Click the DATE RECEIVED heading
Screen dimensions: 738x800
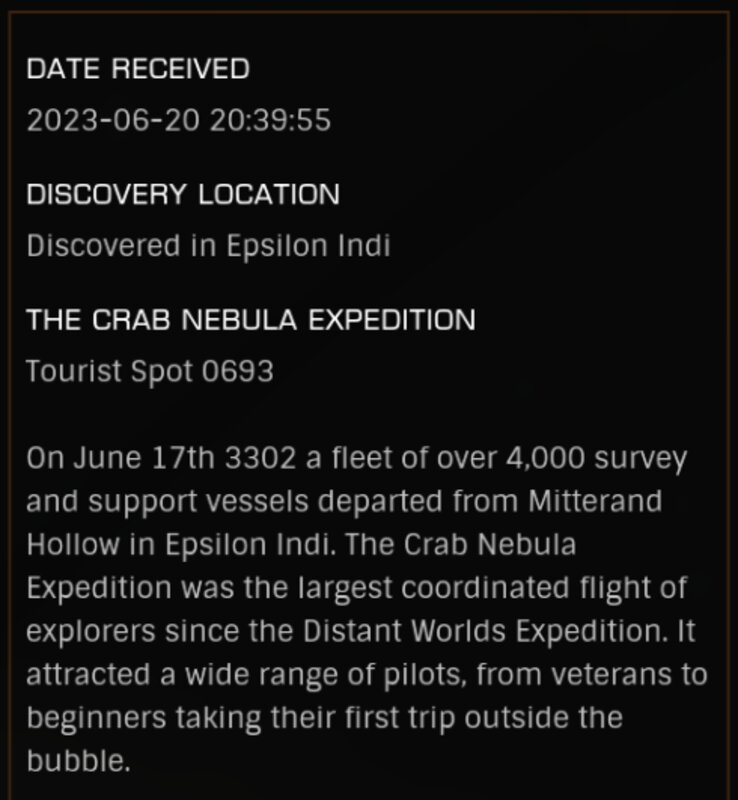click(x=138, y=69)
